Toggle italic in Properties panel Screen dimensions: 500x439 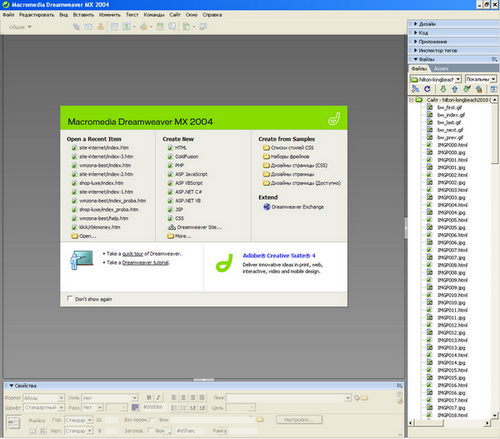point(158,397)
